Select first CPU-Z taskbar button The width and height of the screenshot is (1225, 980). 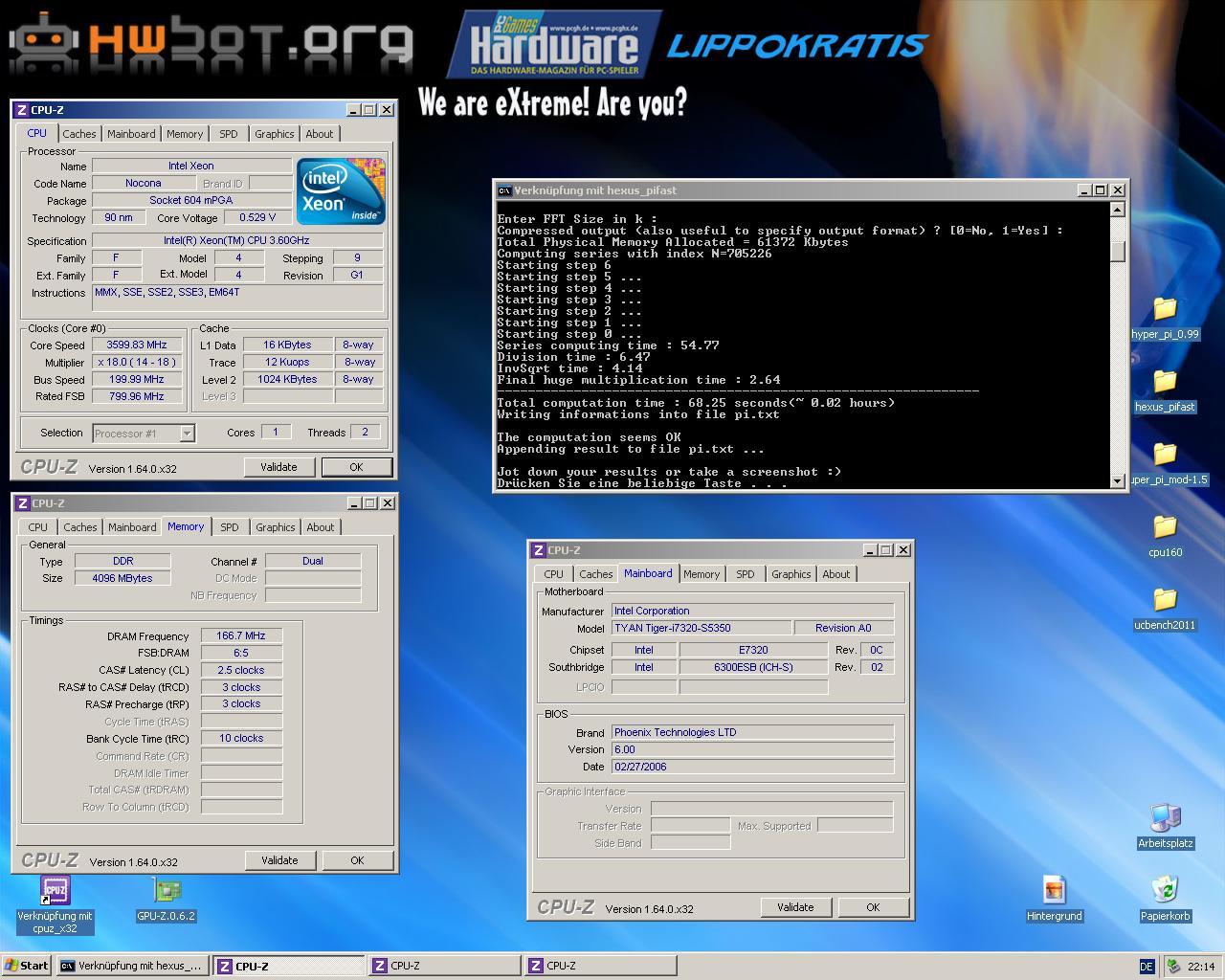(288, 966)
